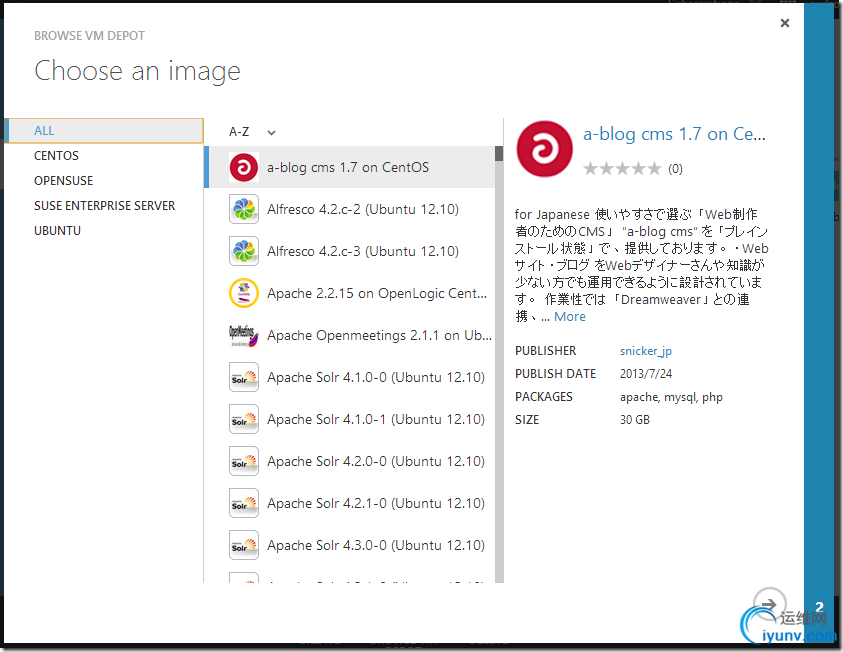Show SUSE ENTERPRISE SERVER images
Screen dimensions: 843x652
[x=104, y=206]
